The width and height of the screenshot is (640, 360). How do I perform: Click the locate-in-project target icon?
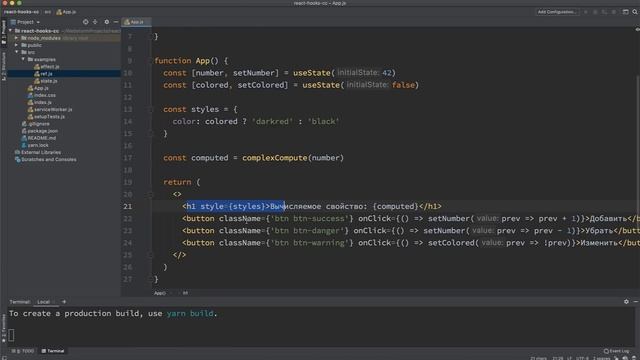(85, 22)
